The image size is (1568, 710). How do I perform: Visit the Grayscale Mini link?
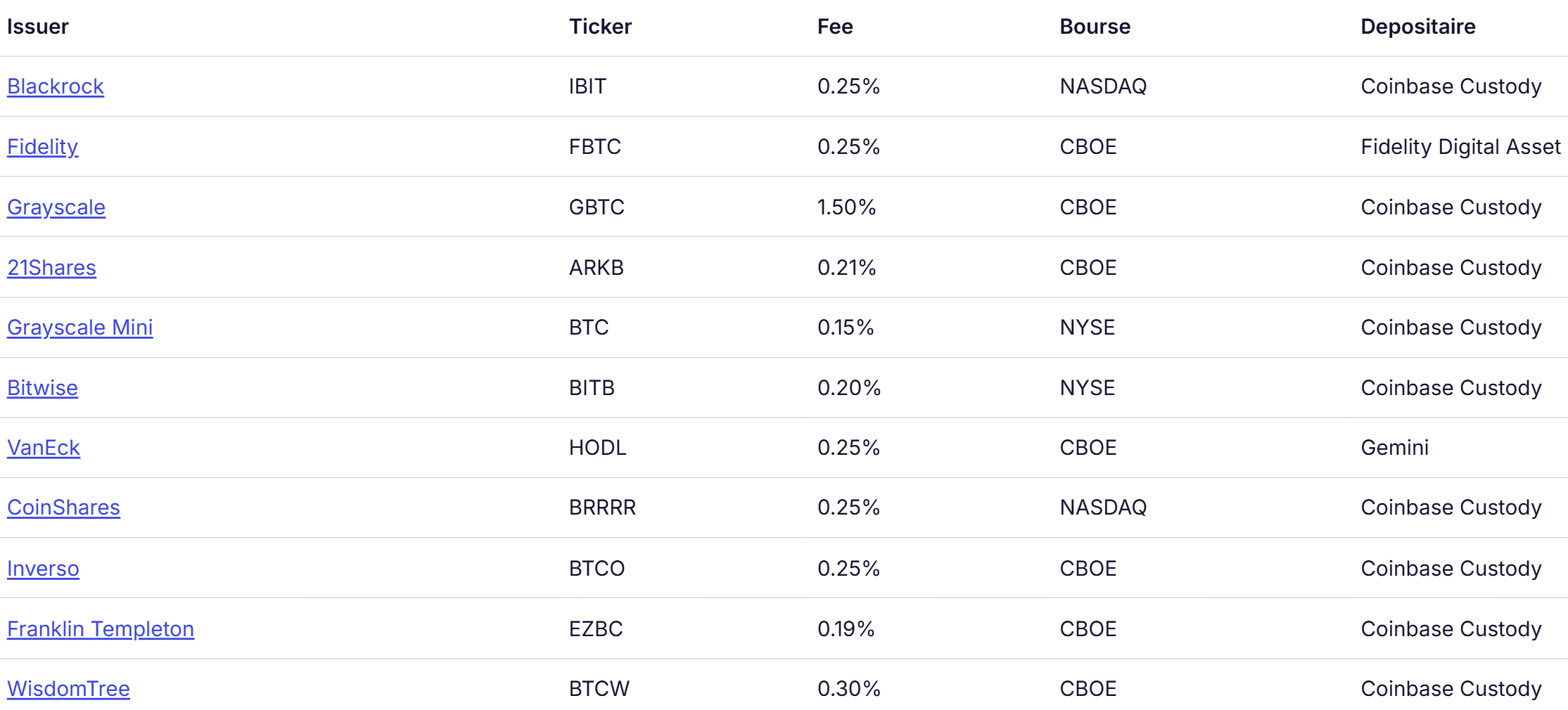tap(80, 328)
